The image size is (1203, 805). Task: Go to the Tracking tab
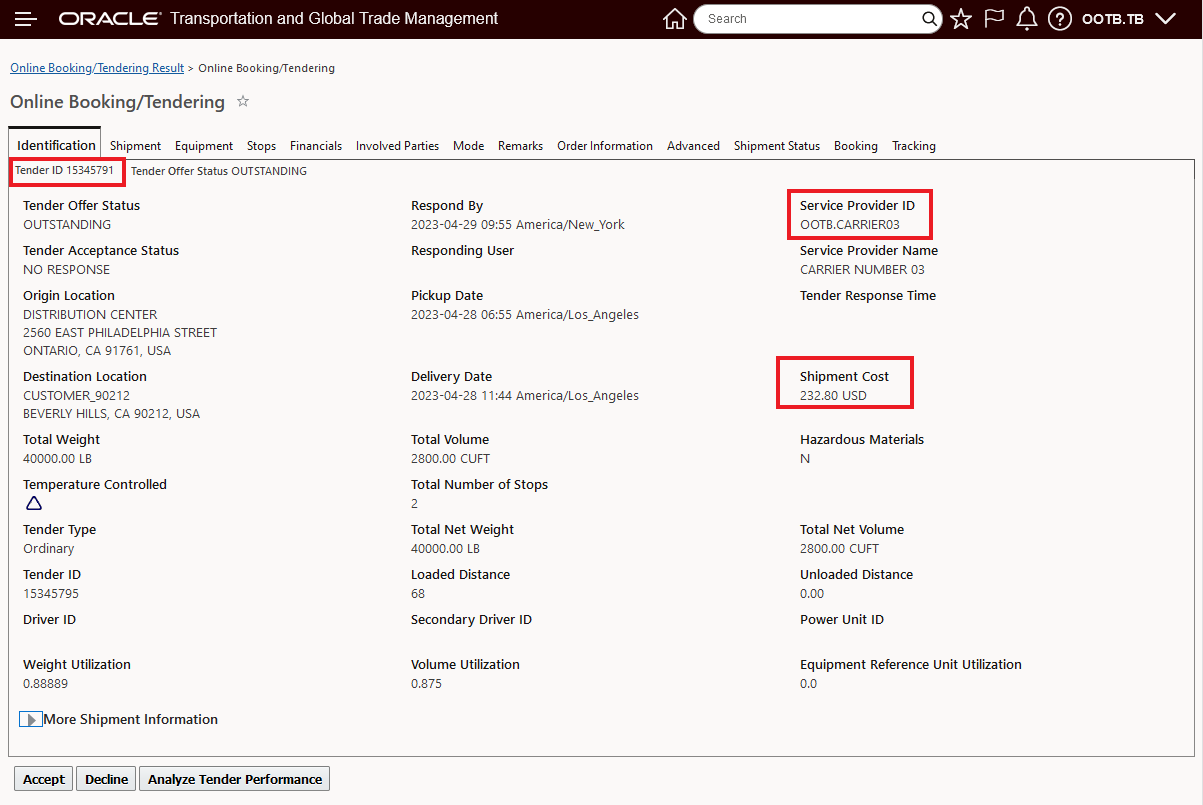[x=914, y=146]
